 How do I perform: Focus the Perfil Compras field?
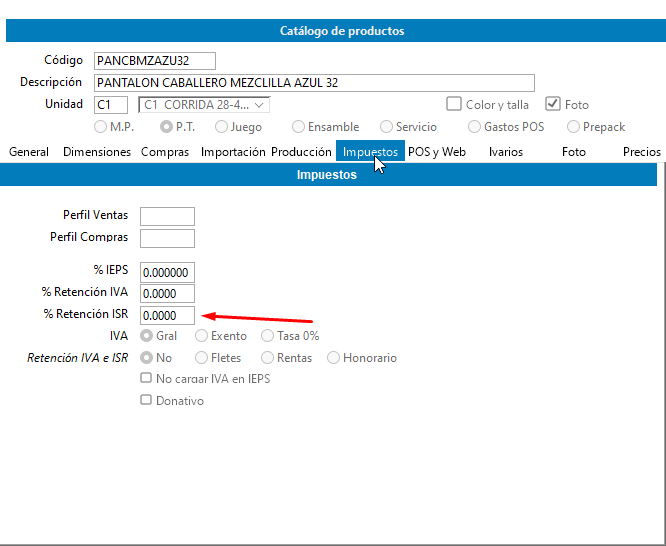tap(167, 238)
